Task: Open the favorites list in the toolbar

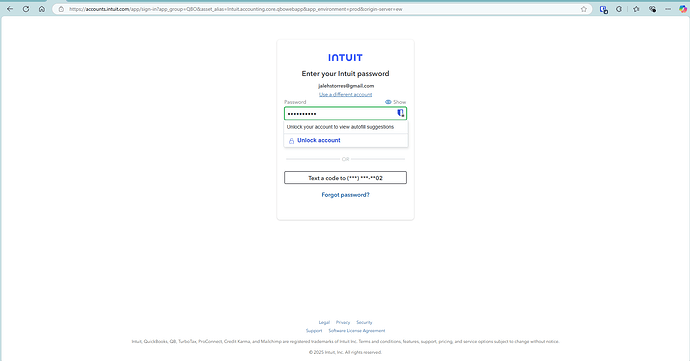Action: 636,9
